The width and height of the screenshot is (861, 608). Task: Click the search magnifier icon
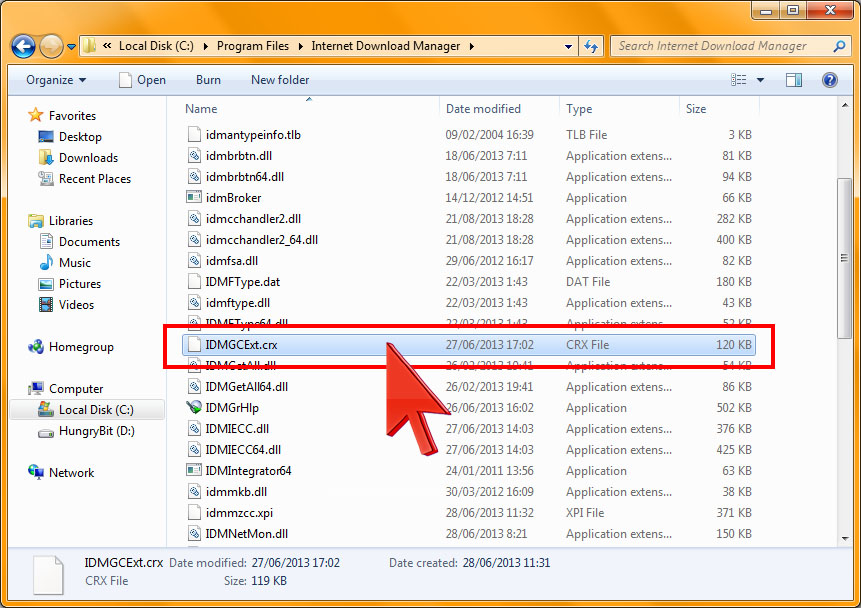tap(839, 47)
